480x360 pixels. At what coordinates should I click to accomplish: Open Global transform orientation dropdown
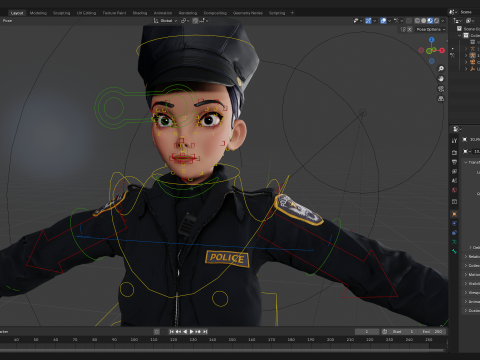click(x=166, y=21)
